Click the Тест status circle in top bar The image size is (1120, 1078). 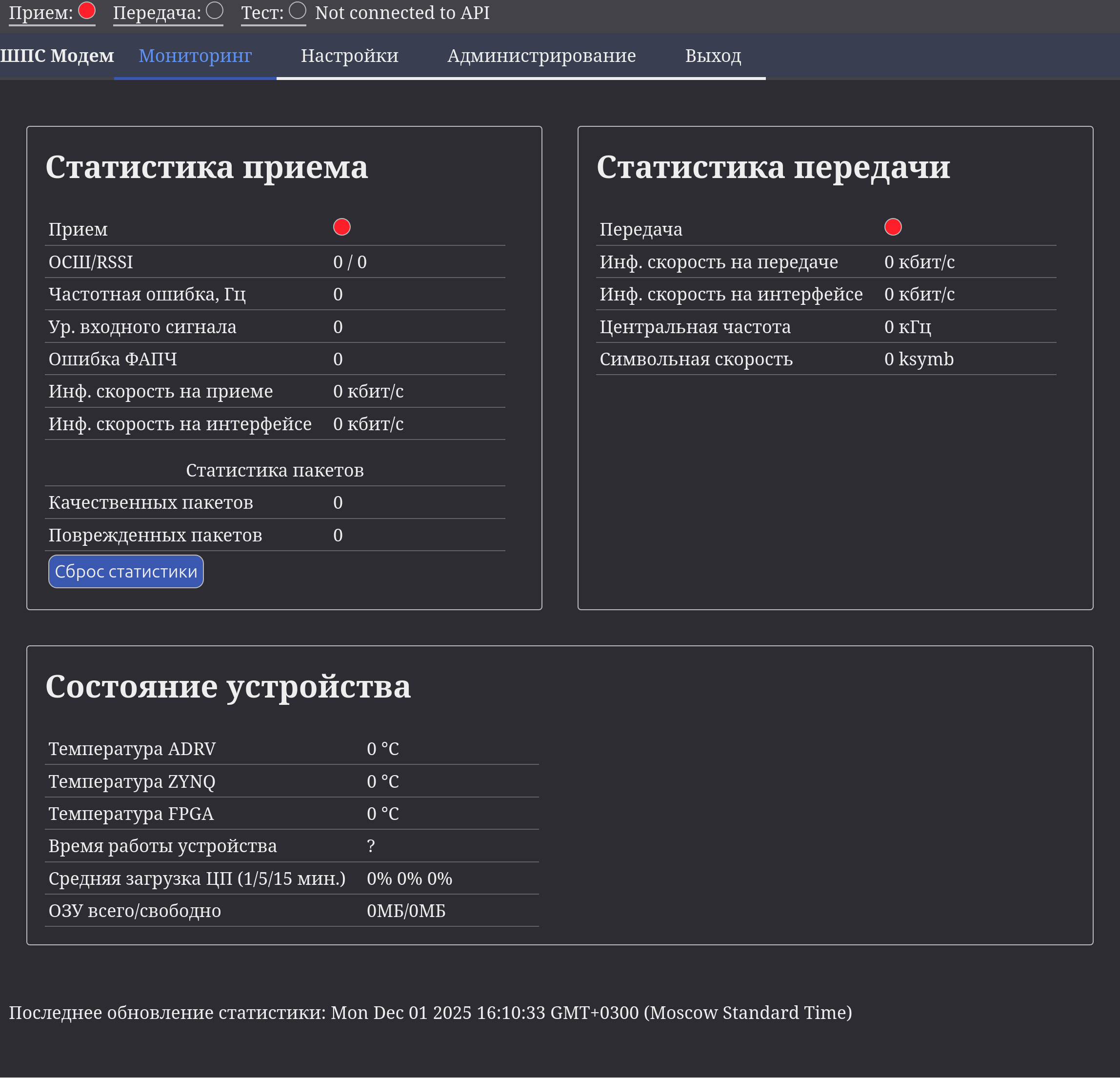point(297,10)
